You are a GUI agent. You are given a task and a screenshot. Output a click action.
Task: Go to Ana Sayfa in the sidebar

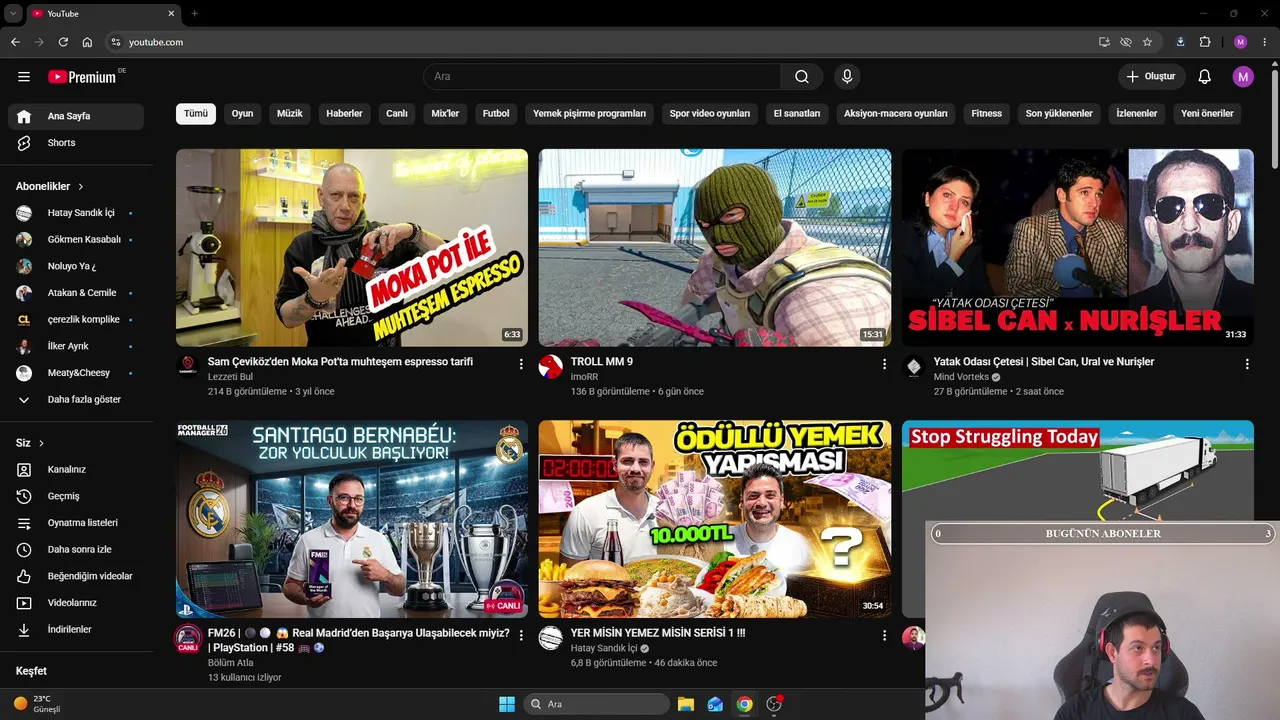(x=76, y=116)
